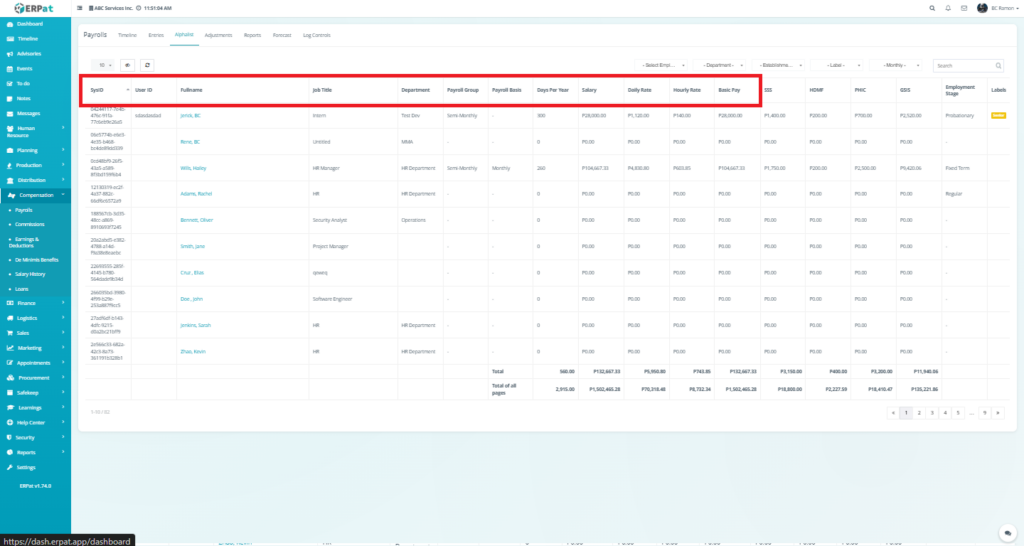Sort the table by SysID column
Viewport: 1024px width, 546px height.
coord(97,90)
